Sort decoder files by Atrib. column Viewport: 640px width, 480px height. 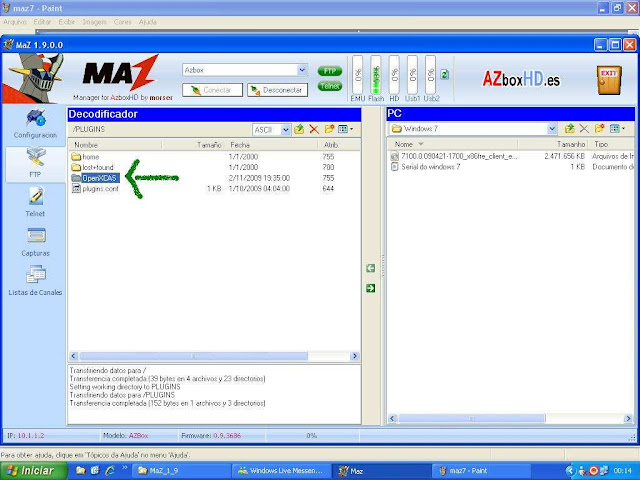(337, 145)
